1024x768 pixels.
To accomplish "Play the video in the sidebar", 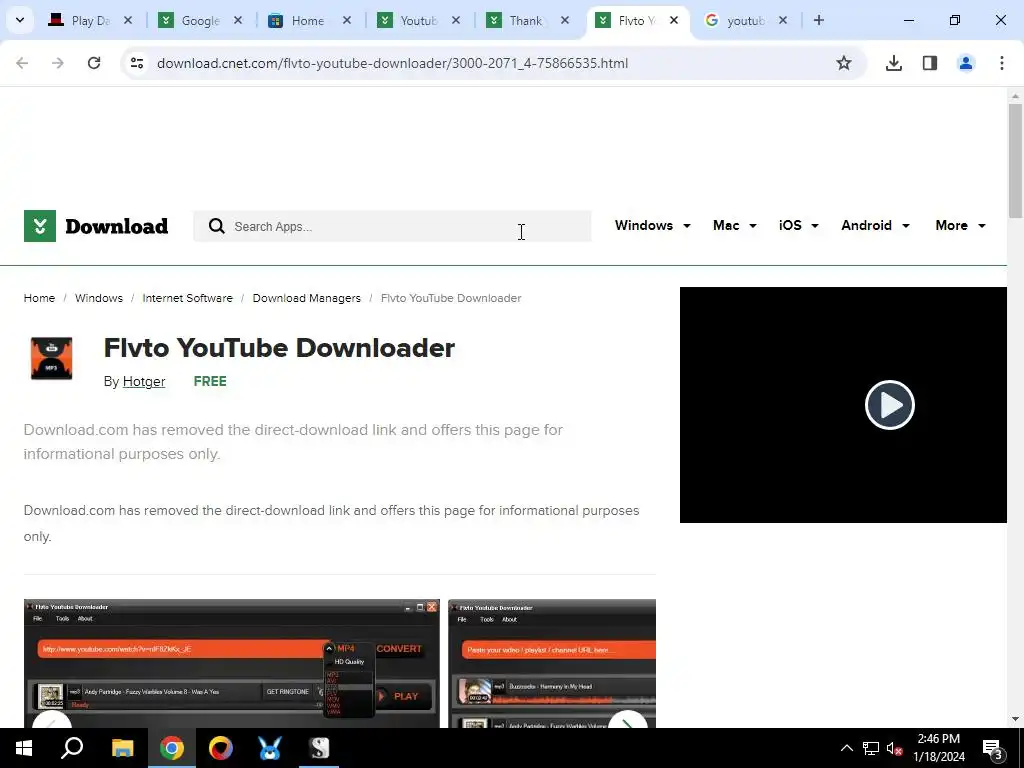I will click(889, 405).
